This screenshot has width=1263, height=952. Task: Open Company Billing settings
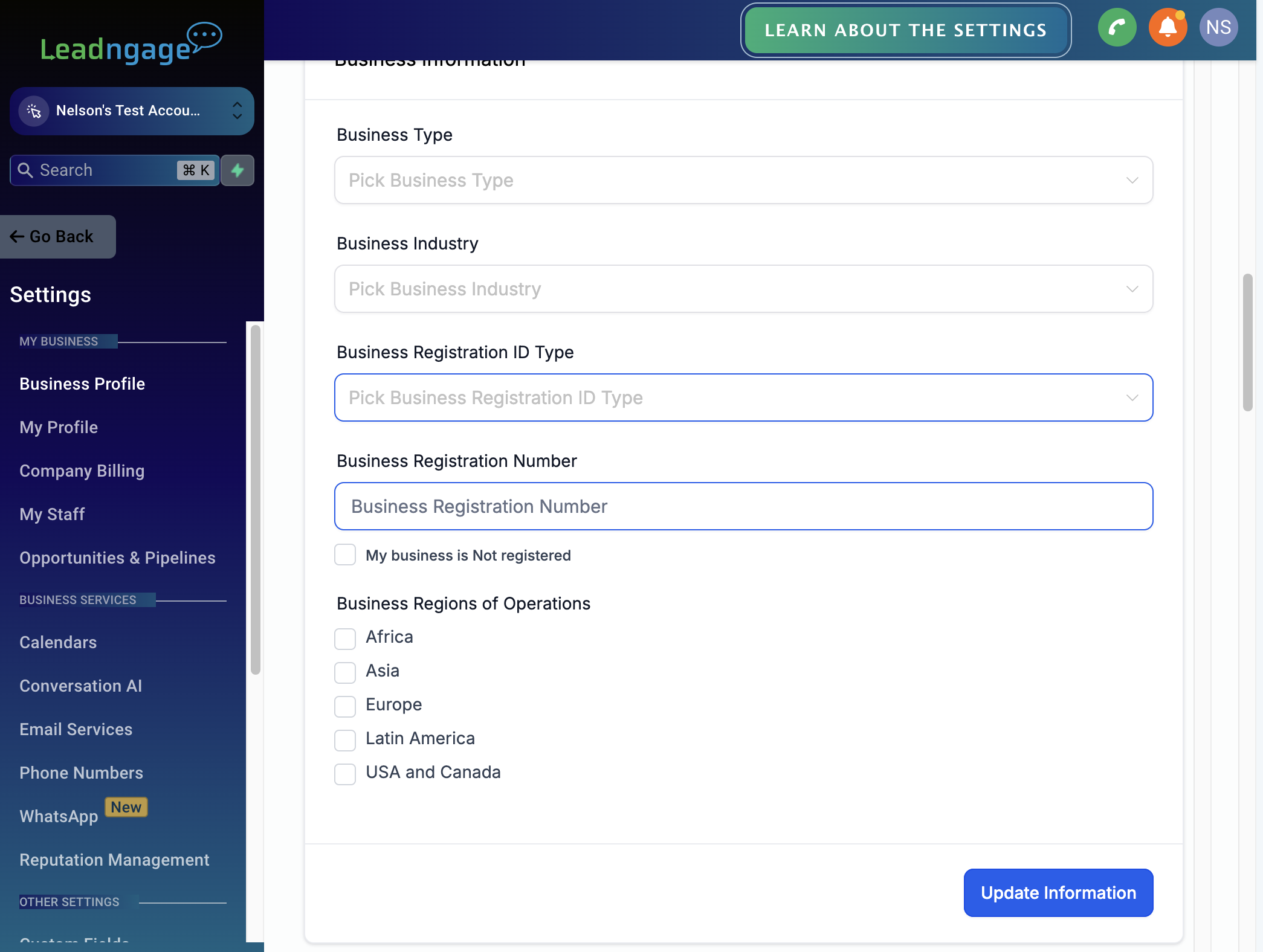point(82,471)
